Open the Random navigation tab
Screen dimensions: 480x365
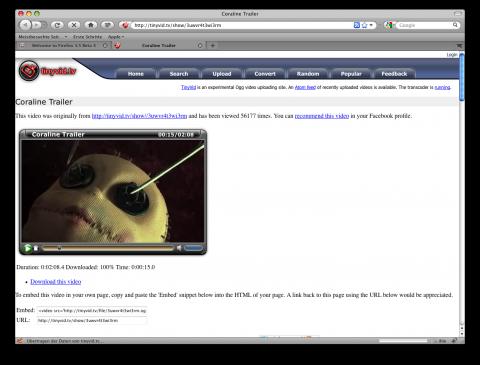click(x=308, y=74)
